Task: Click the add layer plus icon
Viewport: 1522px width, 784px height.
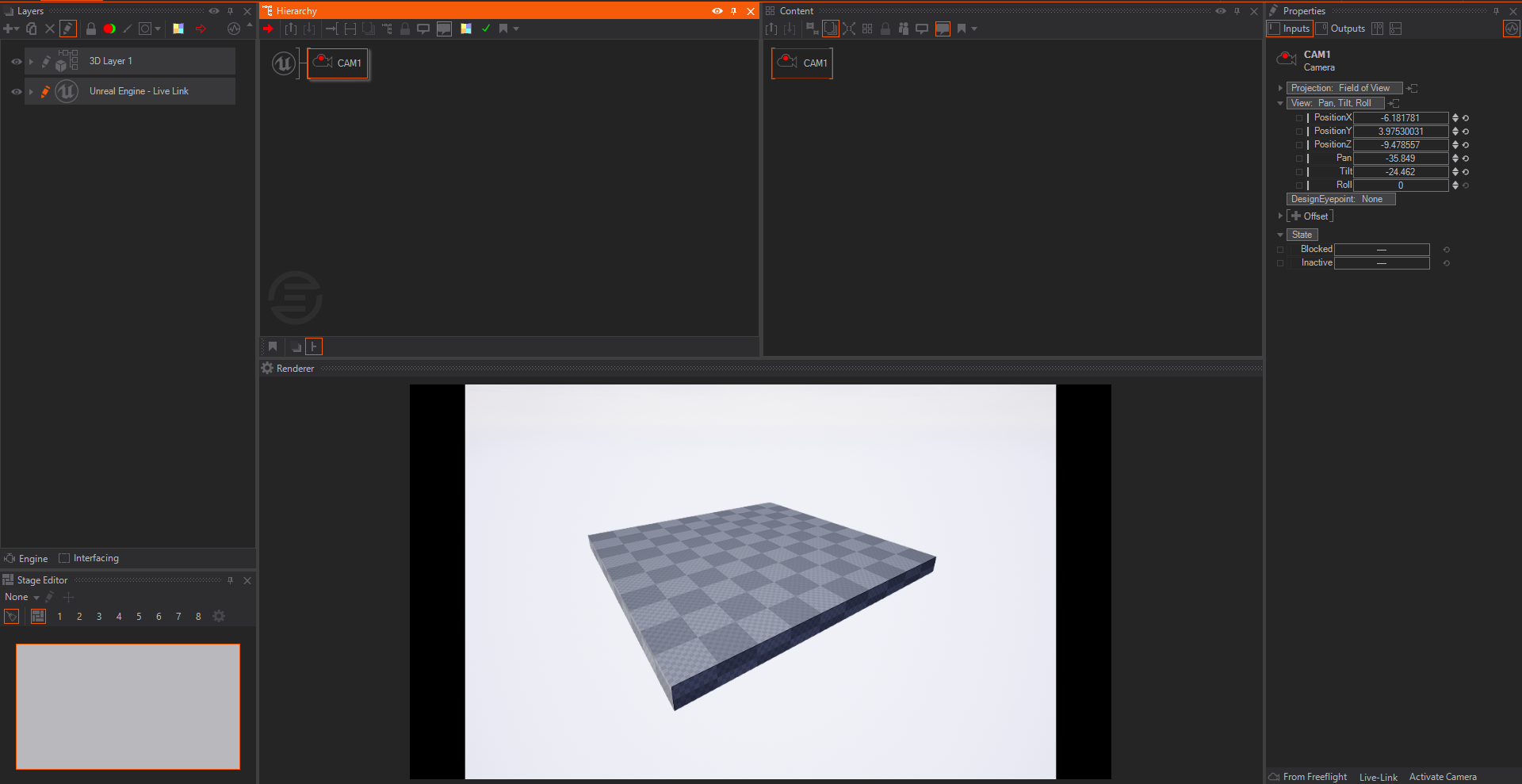Action: tap(10, 29)
